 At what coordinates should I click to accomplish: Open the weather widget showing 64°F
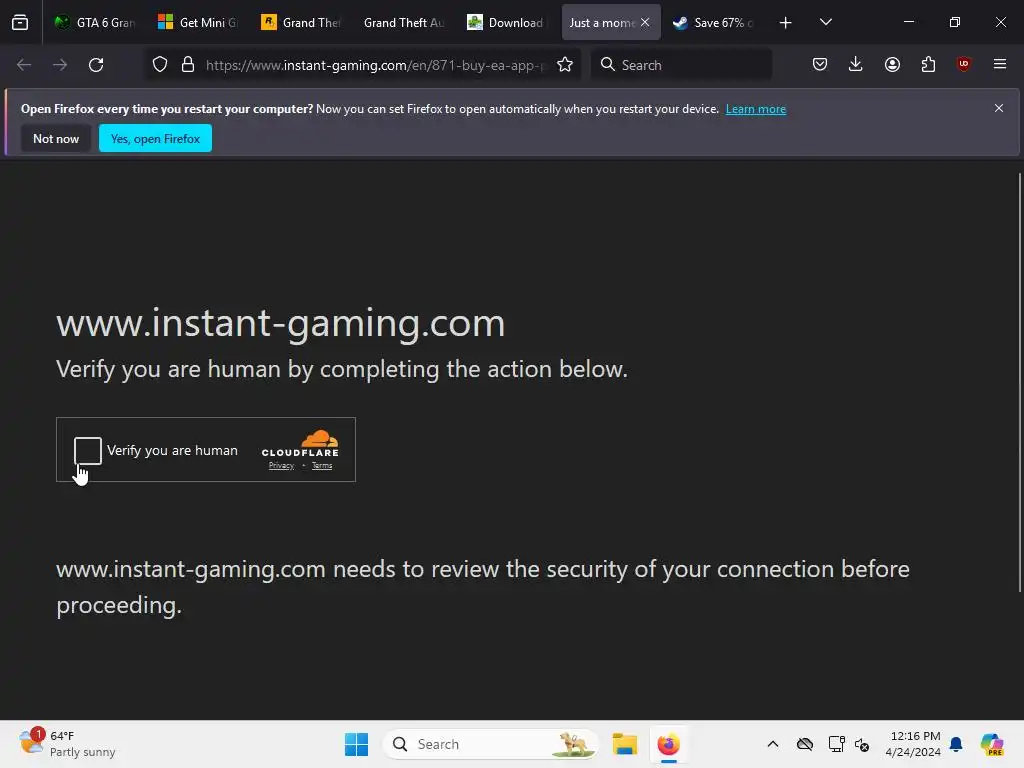click(67, 744)
